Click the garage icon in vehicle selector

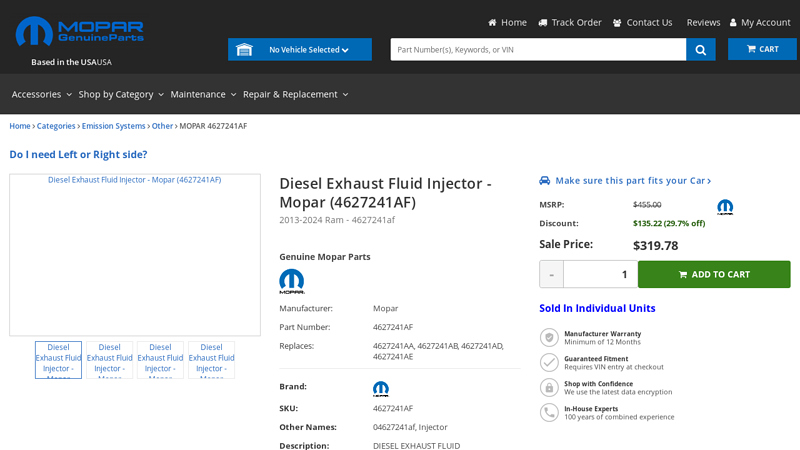[x=244, y=49]
